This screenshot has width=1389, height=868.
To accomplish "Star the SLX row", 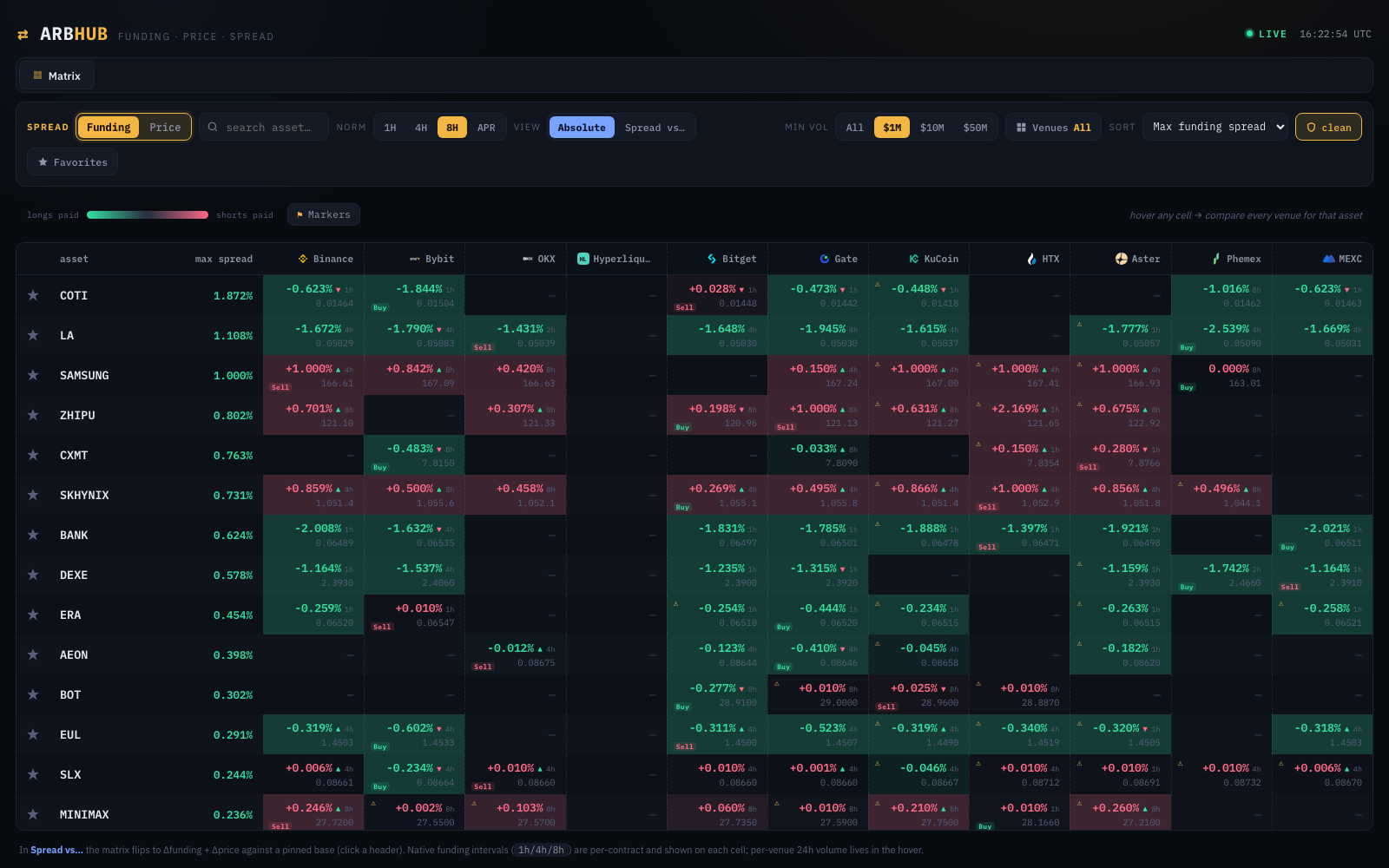I will (x=33, y=774).
